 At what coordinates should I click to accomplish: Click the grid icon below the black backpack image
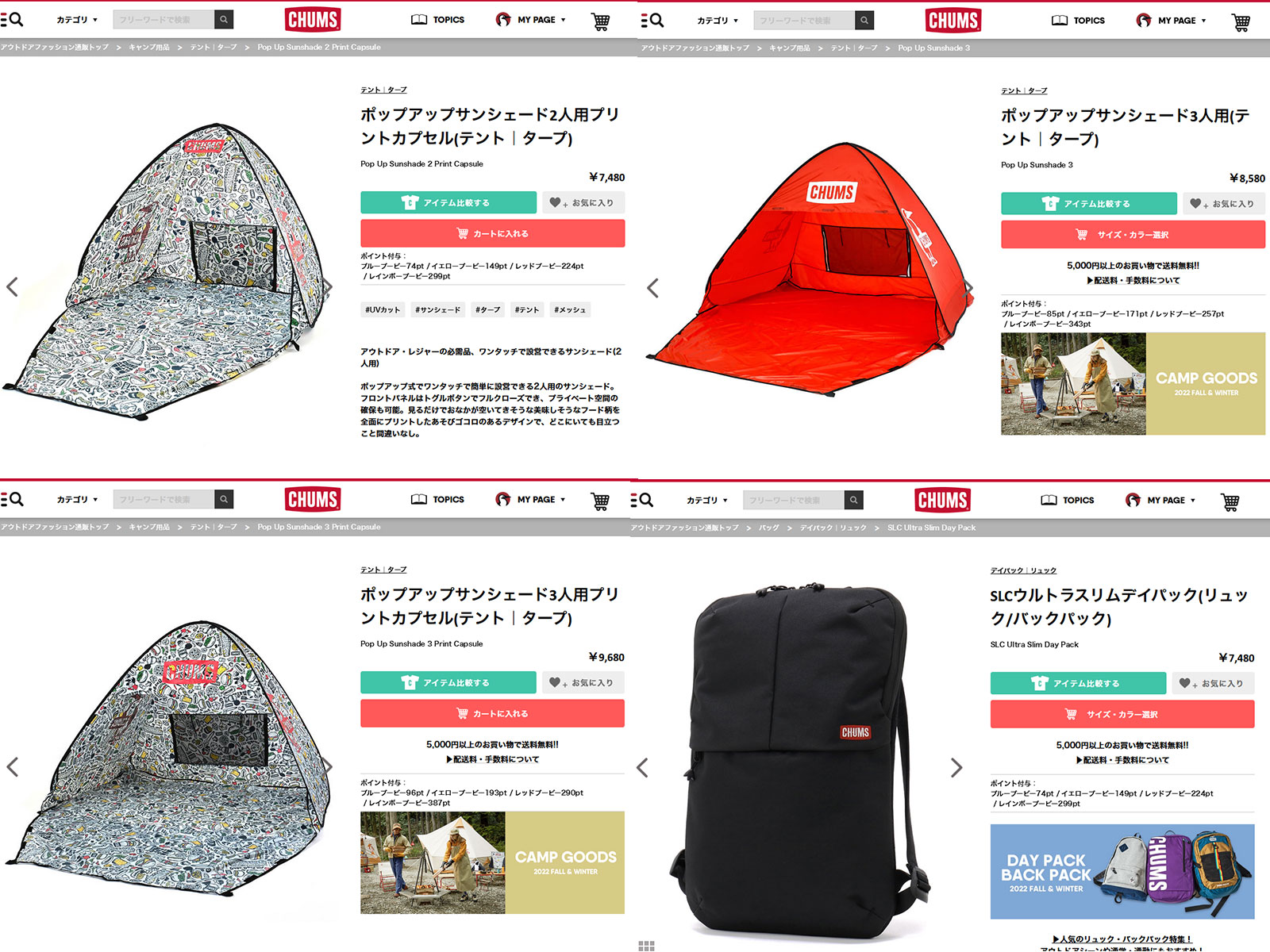(646, 946)
